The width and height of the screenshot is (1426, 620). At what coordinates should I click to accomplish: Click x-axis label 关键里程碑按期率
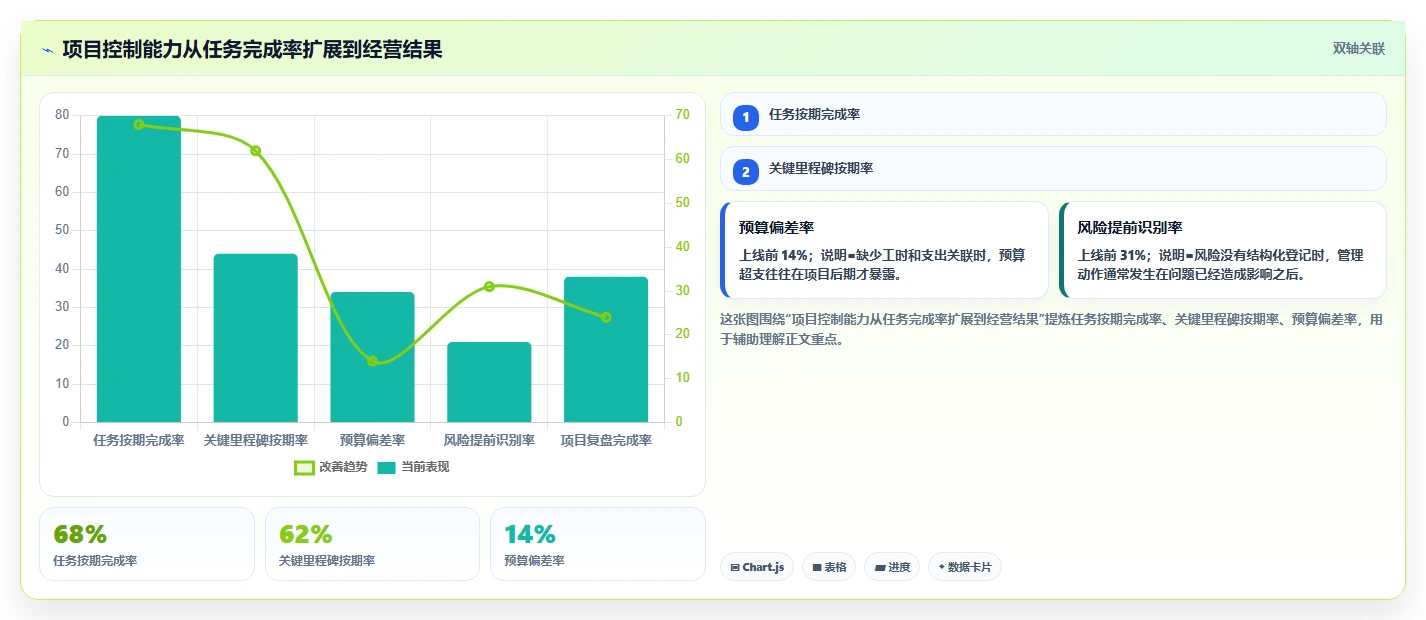coord(256,440)
